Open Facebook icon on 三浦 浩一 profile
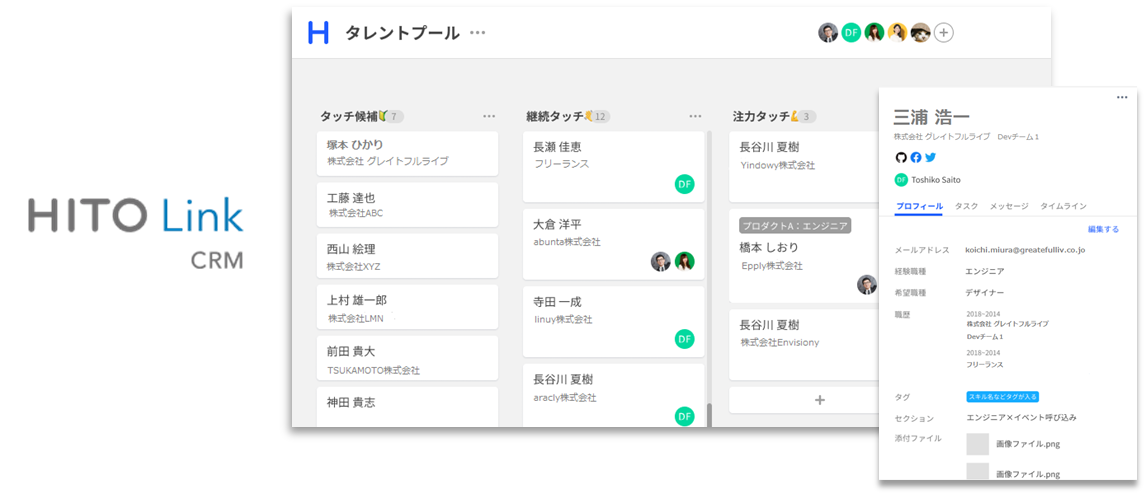Screen dimensions: 1146x495 916,157
